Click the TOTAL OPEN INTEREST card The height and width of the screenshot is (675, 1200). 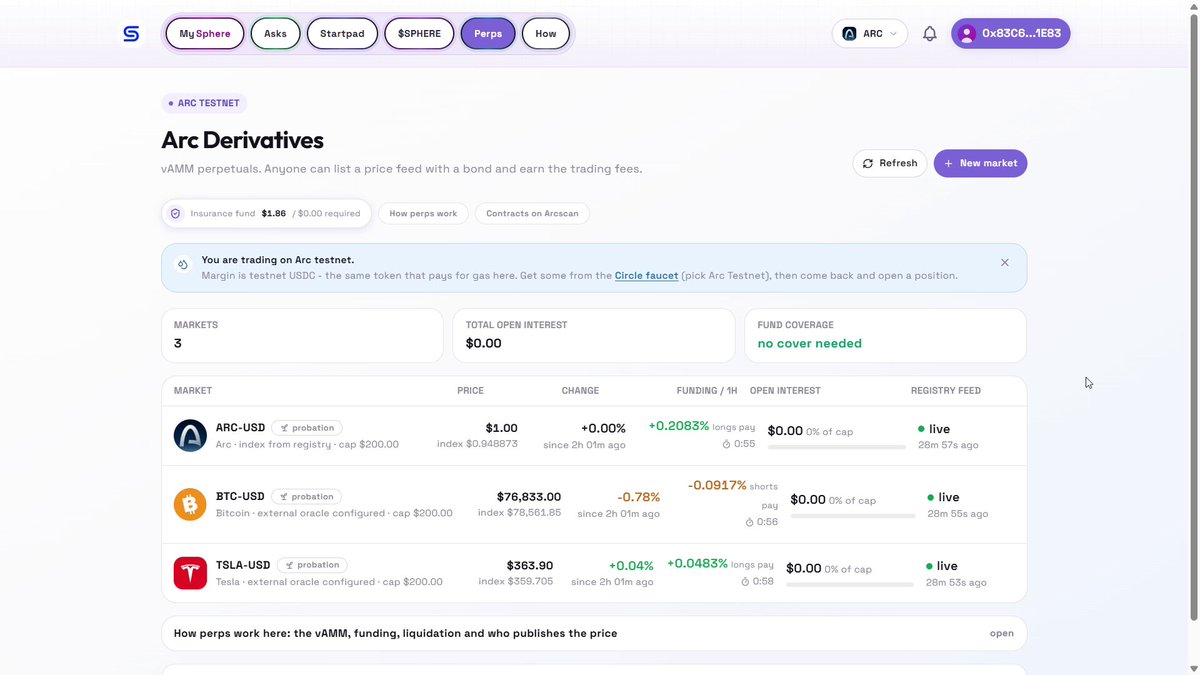[x=594, y=335]
